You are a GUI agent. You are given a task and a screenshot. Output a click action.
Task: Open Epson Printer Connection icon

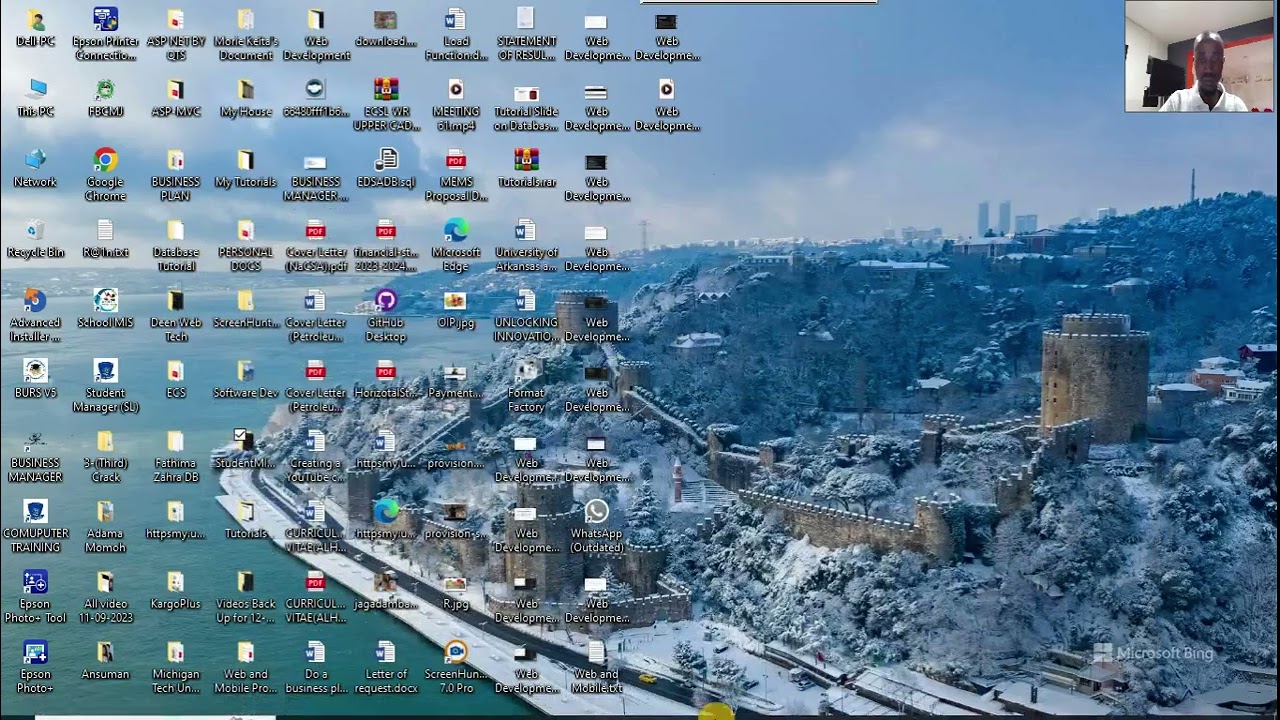tap(105, 35)
